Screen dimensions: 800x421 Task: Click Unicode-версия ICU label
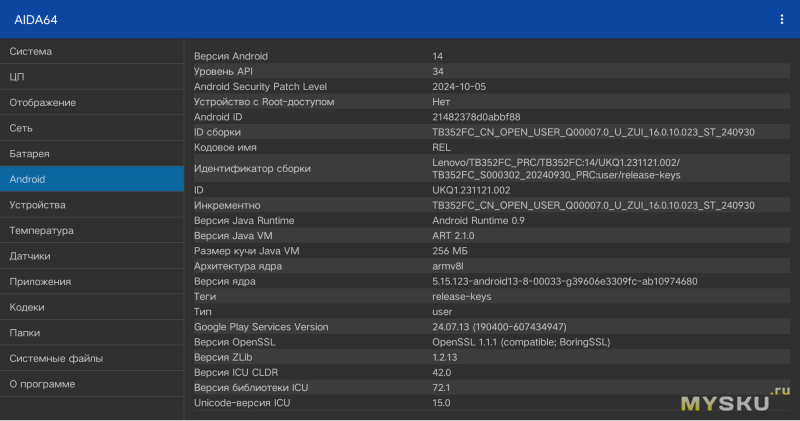pyautogui.click(x=242, y=403)
